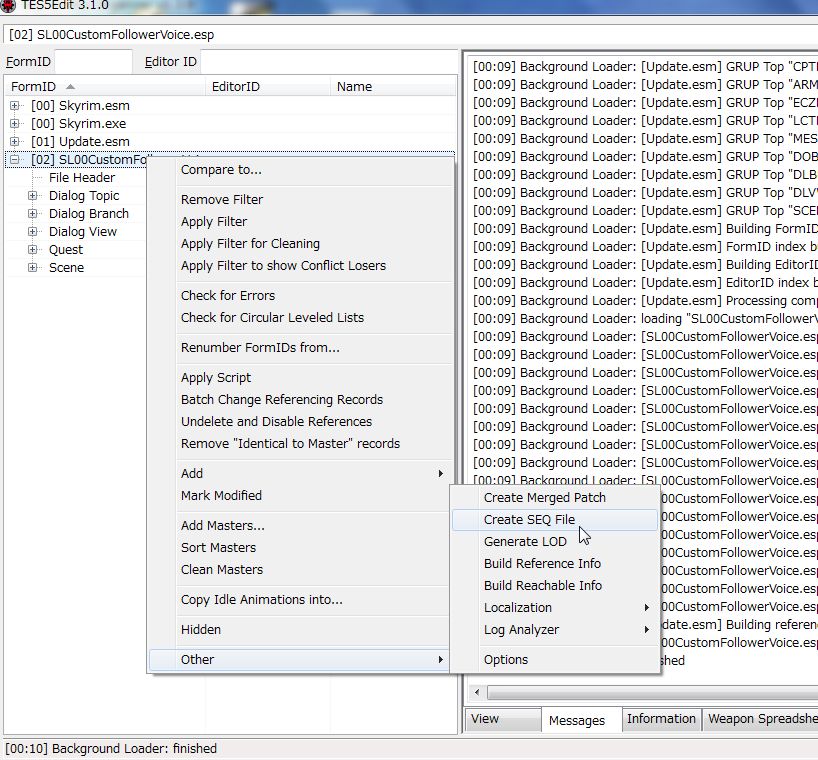Switch to the Messages tab

[581, 720]
